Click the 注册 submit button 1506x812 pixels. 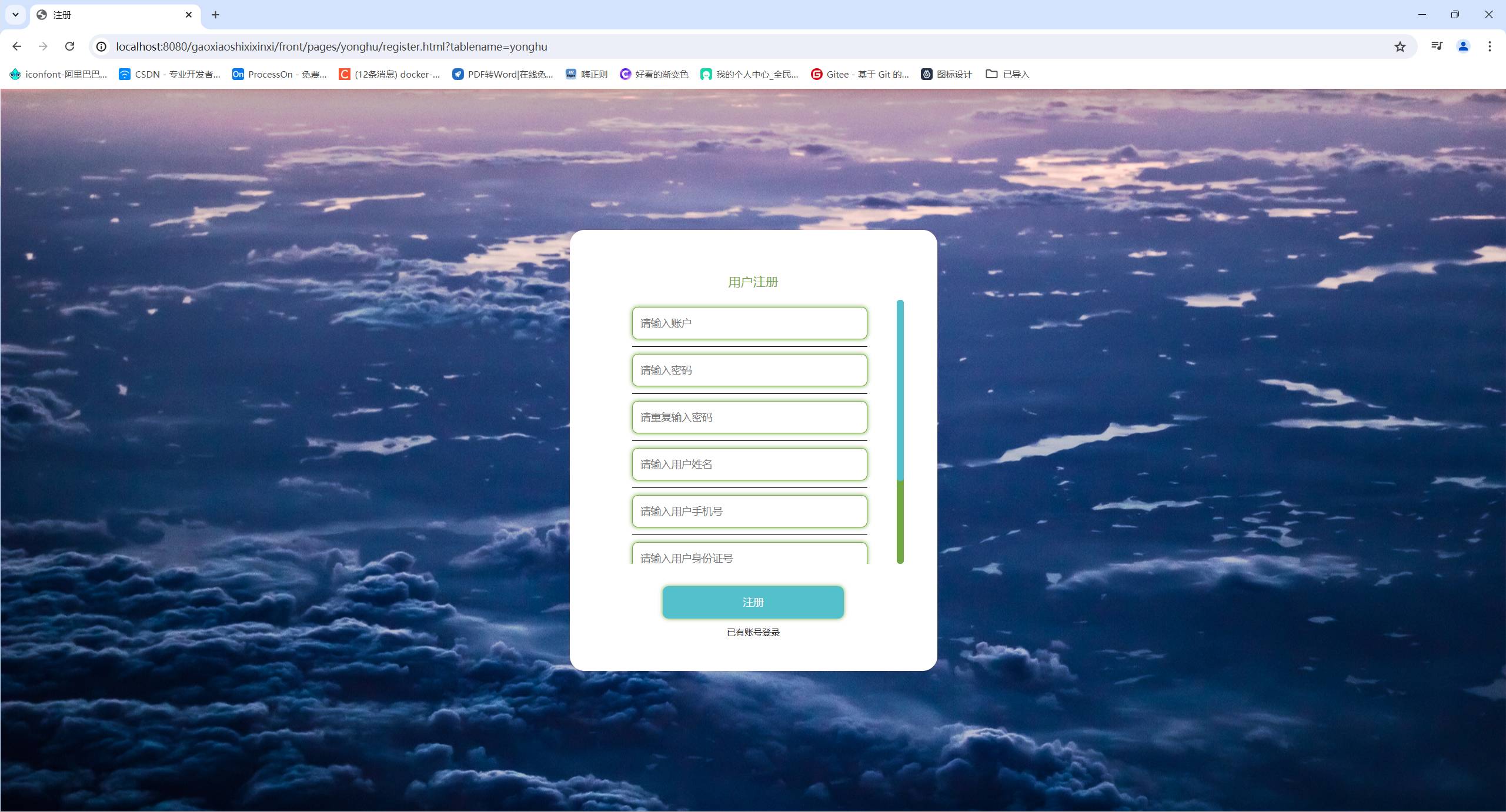pyautogui.click(x=753, y=602)
